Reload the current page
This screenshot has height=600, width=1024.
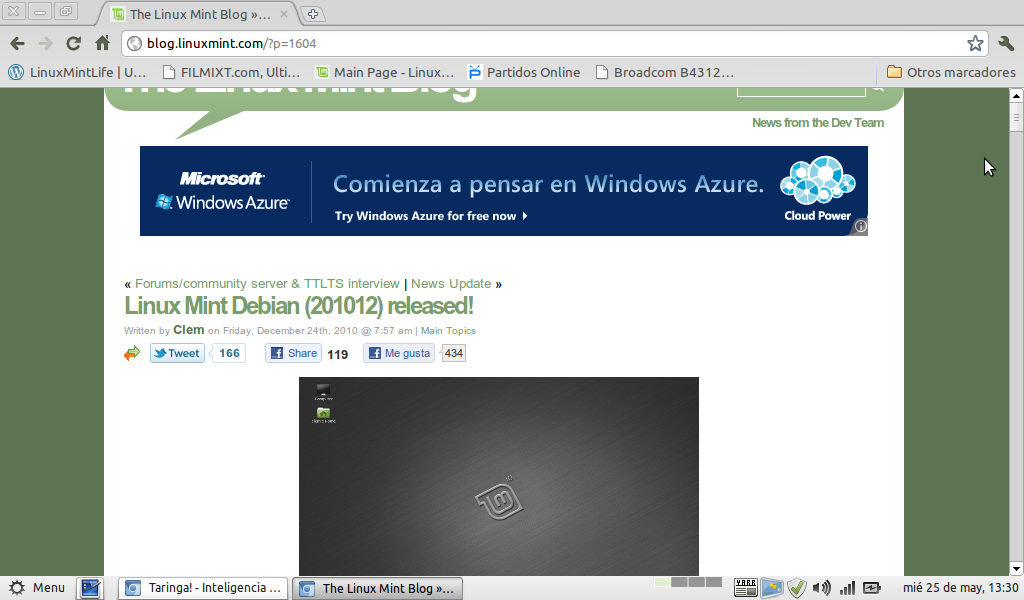point(73,44)
